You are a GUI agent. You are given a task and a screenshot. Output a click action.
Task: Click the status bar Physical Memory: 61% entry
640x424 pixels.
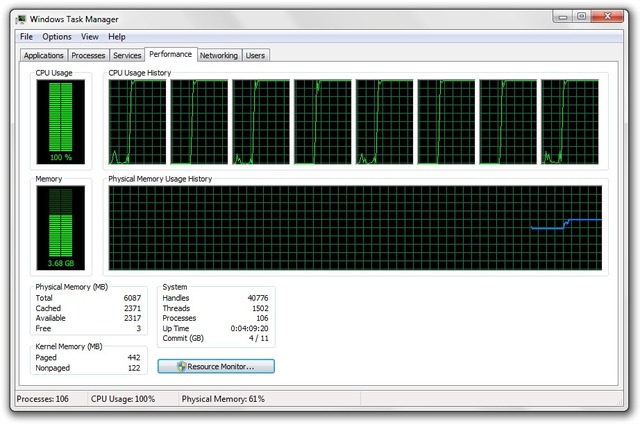click(x=223, y=399)
